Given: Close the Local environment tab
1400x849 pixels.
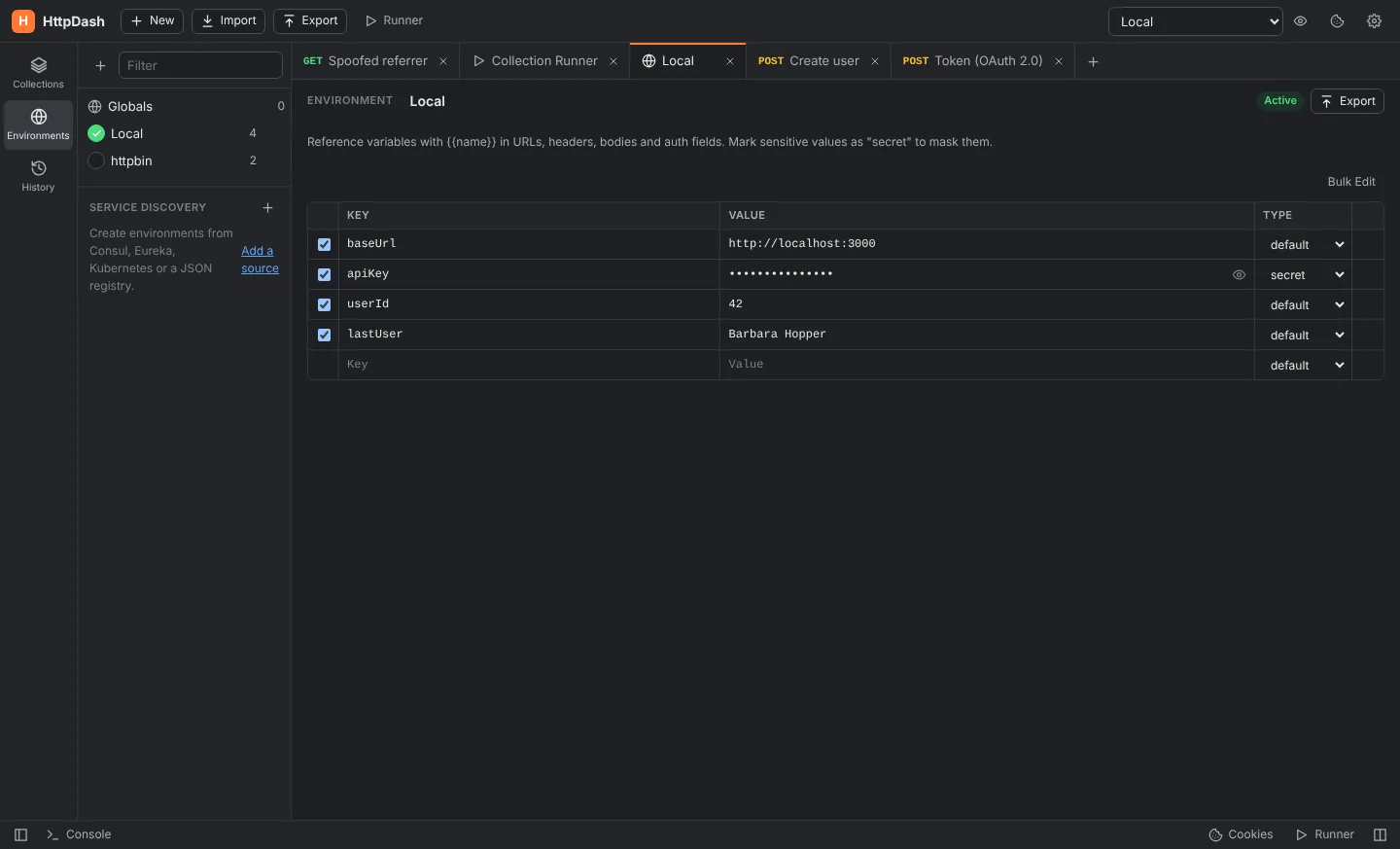Looking at the screenshot, I should (730, 61).
